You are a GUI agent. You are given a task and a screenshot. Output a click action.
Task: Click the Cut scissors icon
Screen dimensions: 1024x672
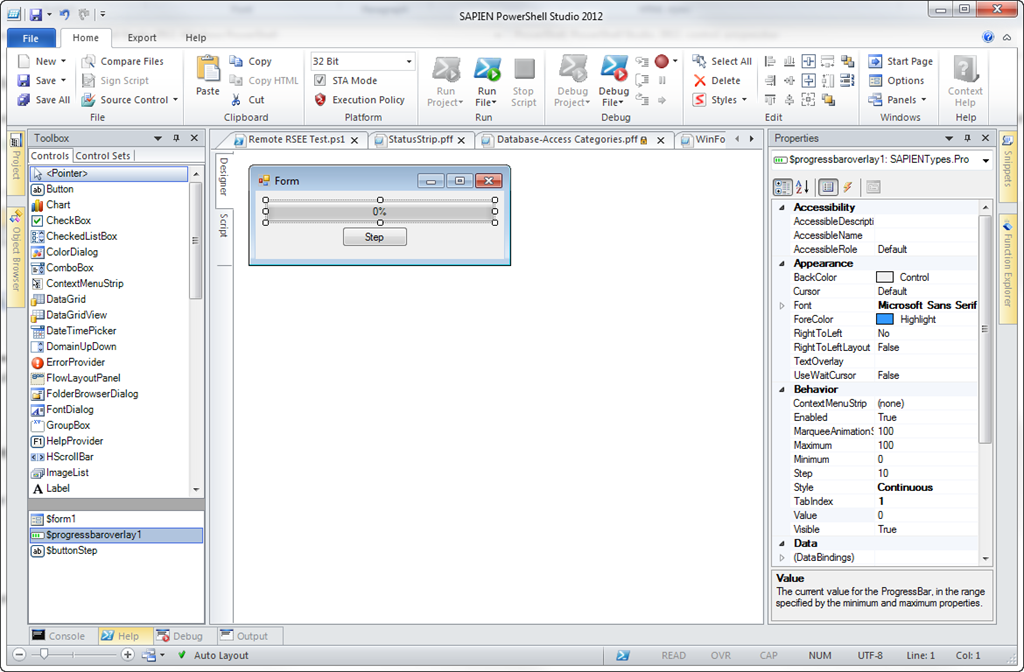236,100
